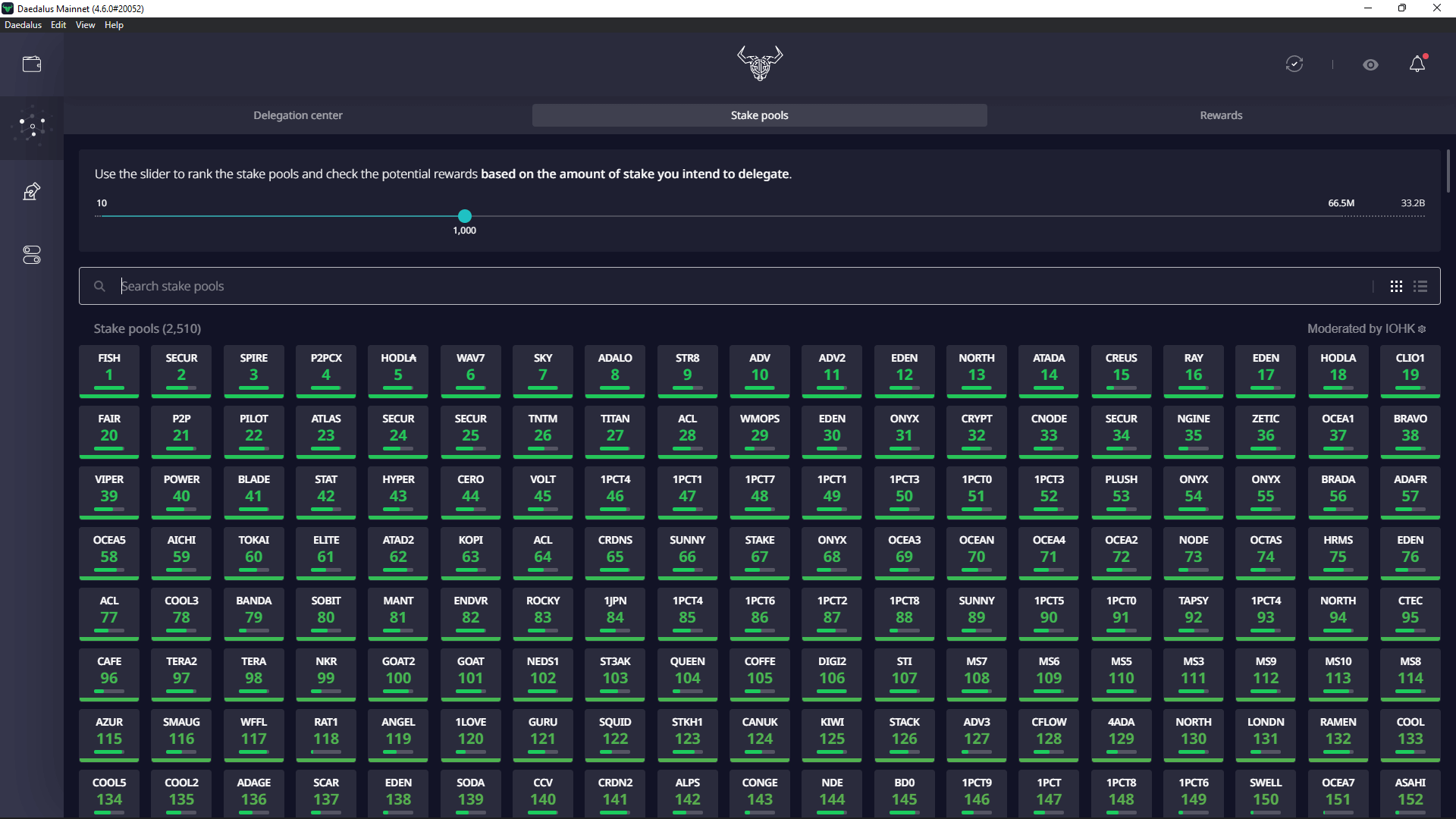This screenshot has height=819, width=1456.
Task: Switch to list view layout
Action: (x=1420, y=286)
